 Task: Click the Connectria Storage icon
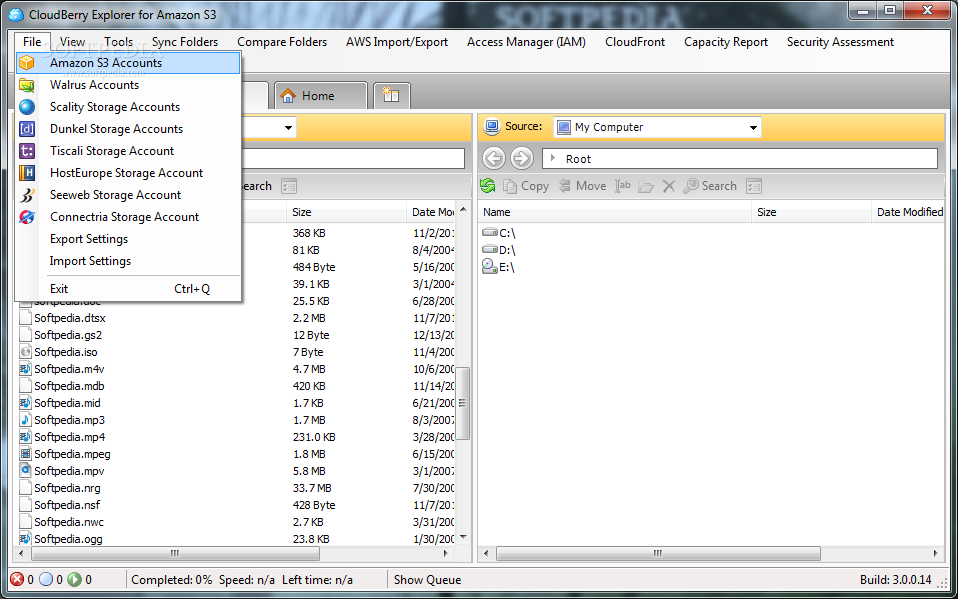coord(26,217)
